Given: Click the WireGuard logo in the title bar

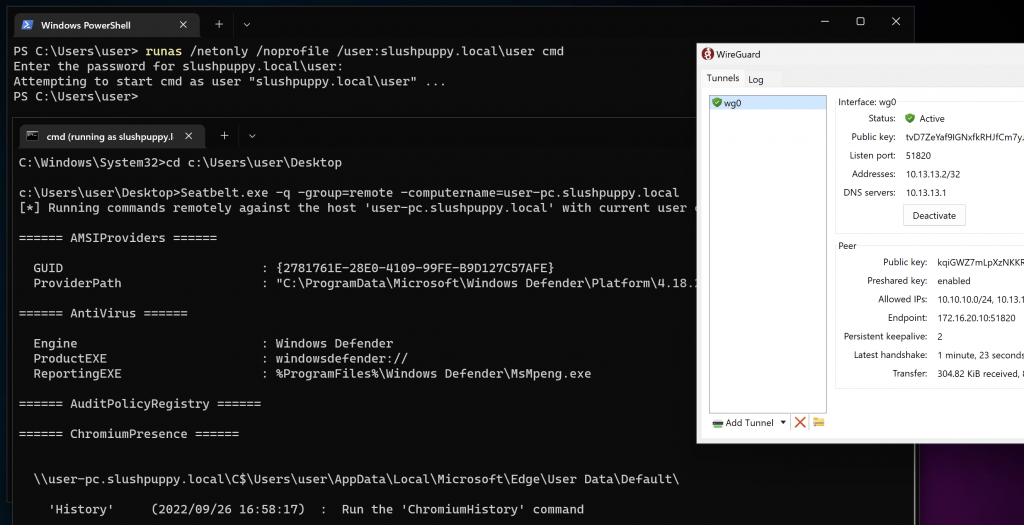Looking at the screenshot, I should click(x=708, y=54).
